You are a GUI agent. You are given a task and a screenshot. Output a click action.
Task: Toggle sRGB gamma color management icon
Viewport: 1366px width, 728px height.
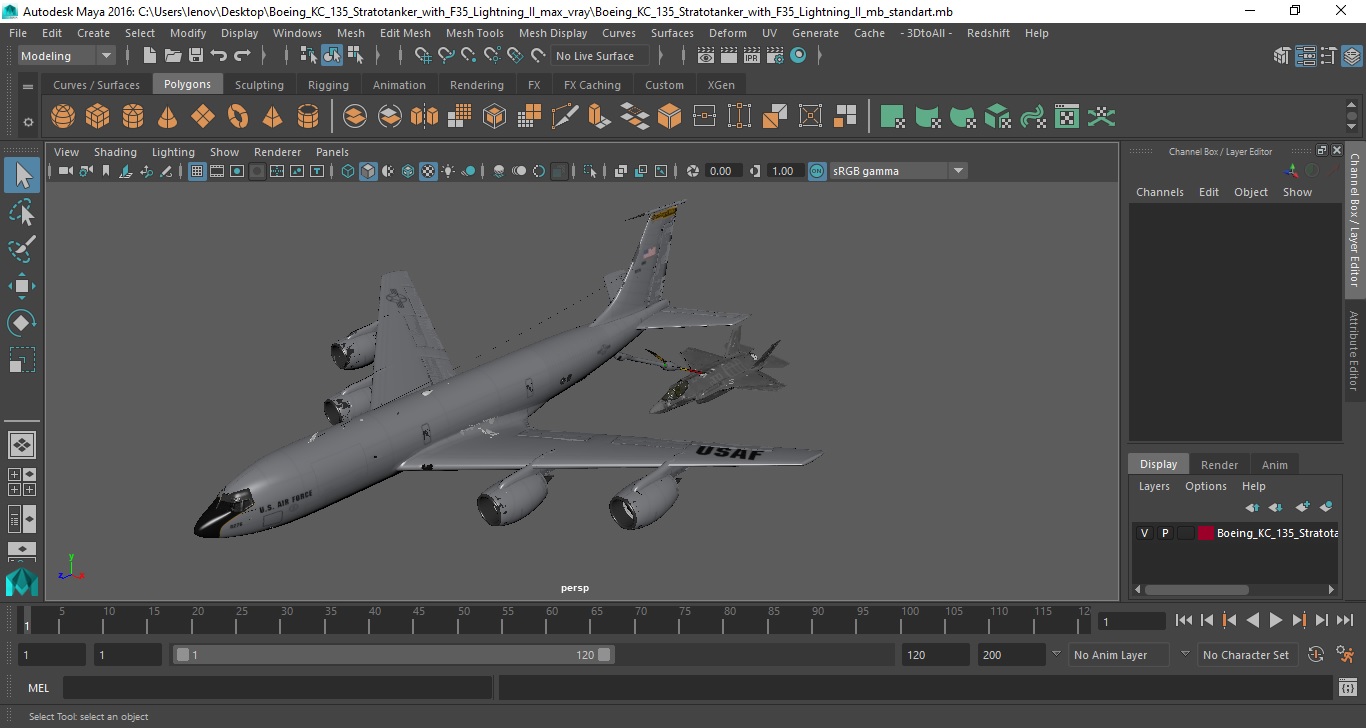click(817, 171)
